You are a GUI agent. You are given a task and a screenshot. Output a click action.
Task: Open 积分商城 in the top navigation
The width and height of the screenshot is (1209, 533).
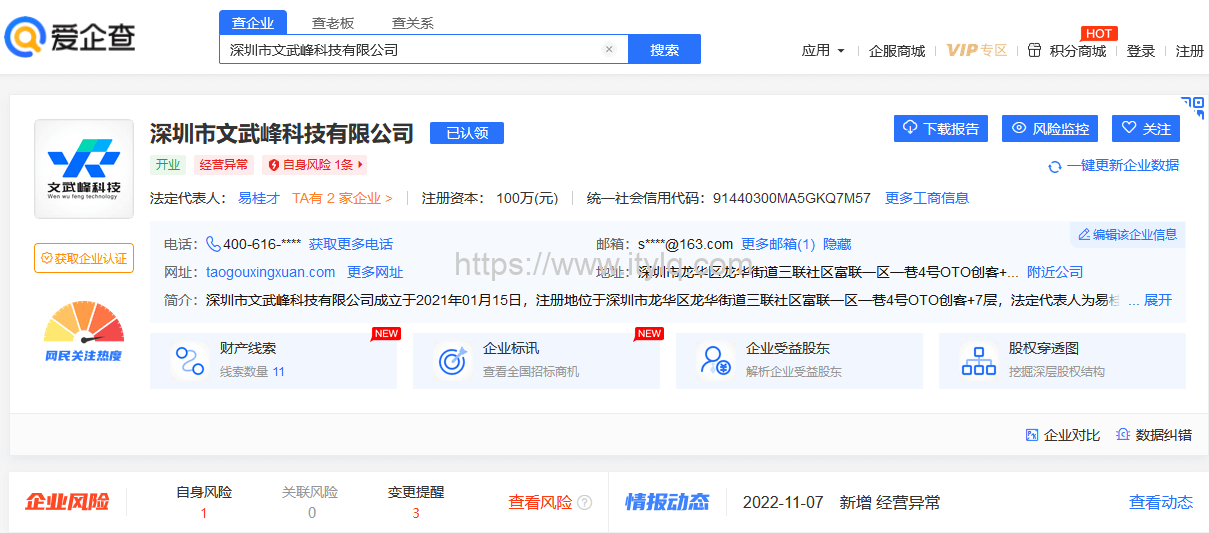pos(1078,51)
